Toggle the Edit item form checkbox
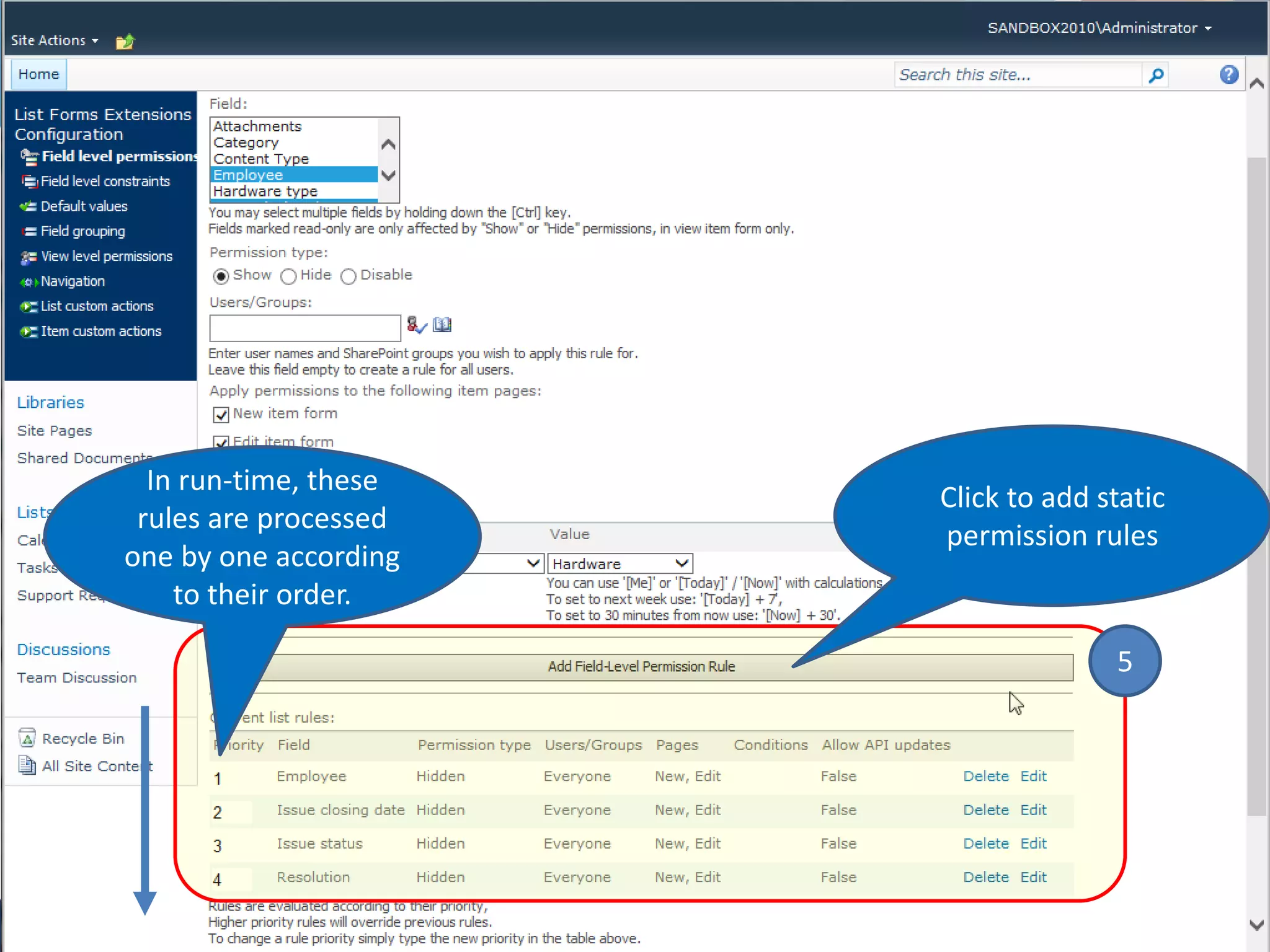 [x=221, y=442]
